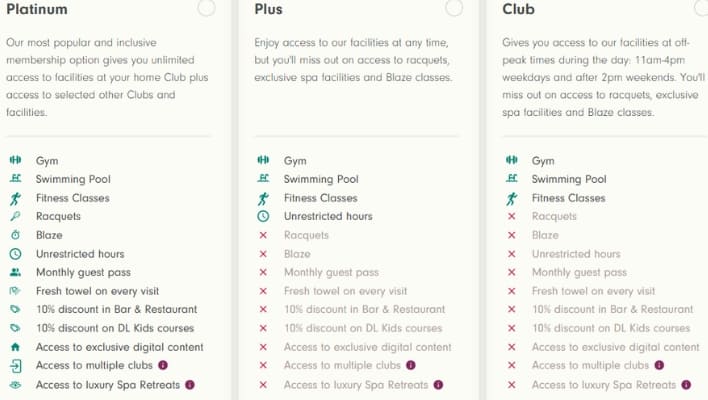This screenshot has width=708, height=400.
Task: Click the Platinum luxury Spa Retreats eye icon
Action: pyautogui.click(x=15, y=385)
